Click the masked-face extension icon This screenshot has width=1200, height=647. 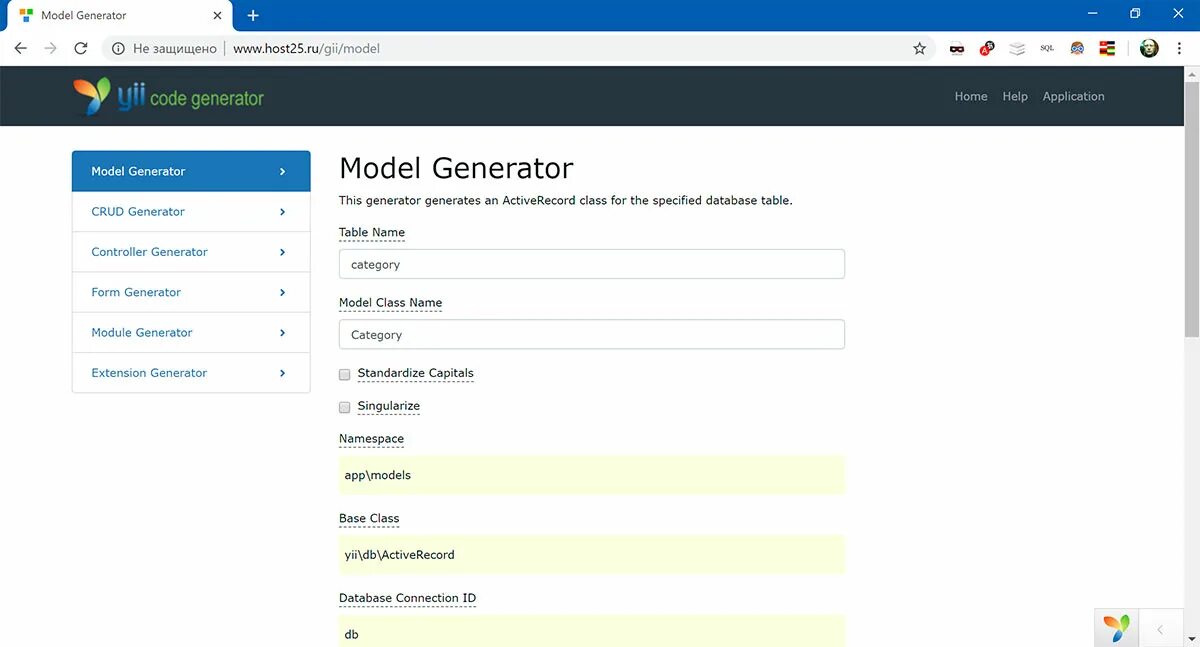point(957,48)
